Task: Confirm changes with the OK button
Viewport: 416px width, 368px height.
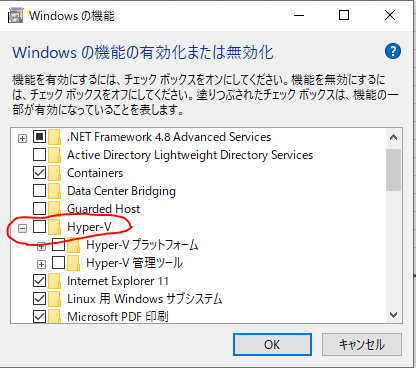Action: click(x=272, y=344)
